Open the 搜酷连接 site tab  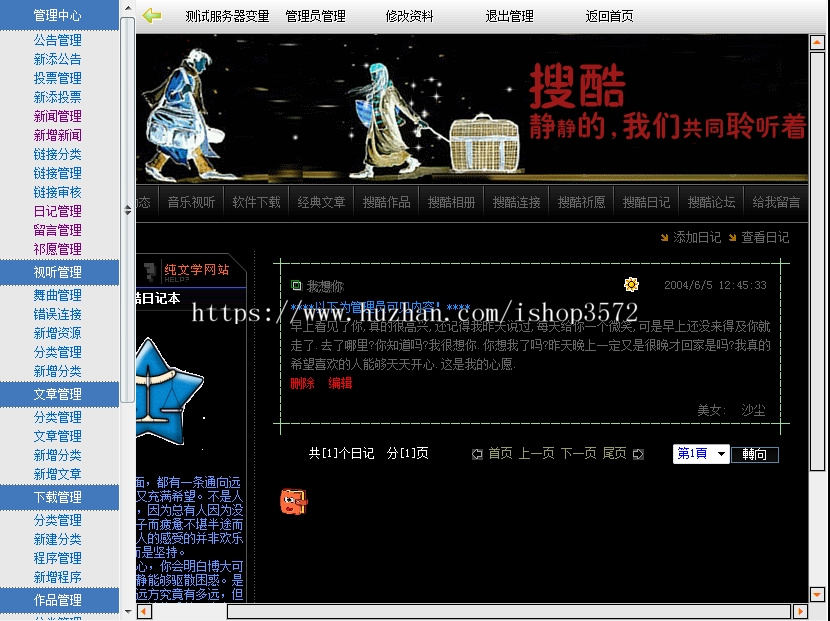(517, 202)
